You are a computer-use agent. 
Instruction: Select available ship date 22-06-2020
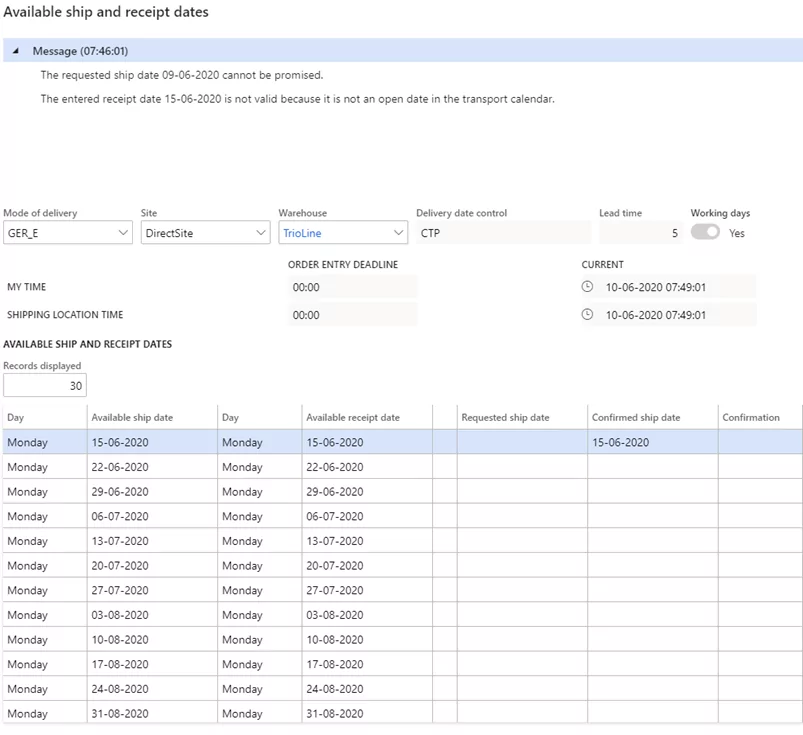152,467
